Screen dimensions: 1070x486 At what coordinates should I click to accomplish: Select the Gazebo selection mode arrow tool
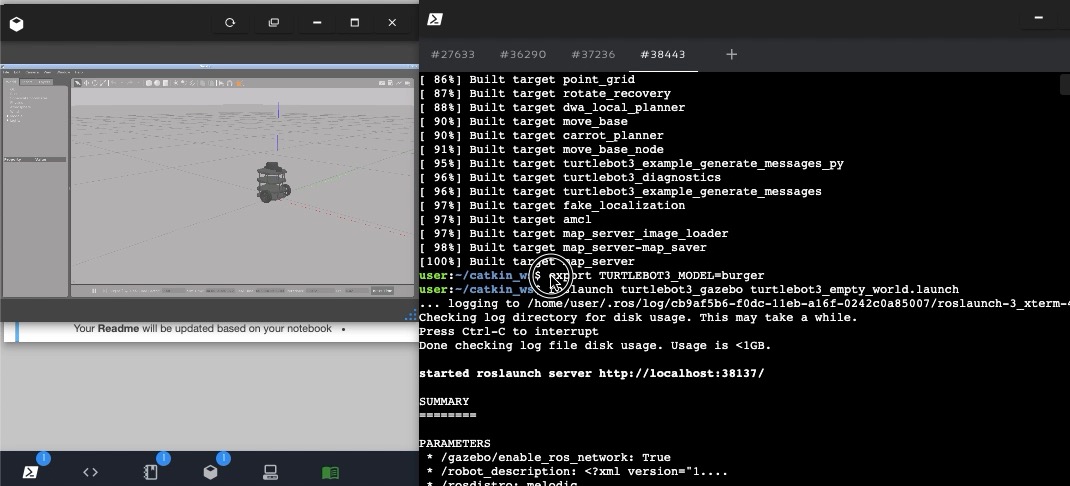tap(78, 83)
